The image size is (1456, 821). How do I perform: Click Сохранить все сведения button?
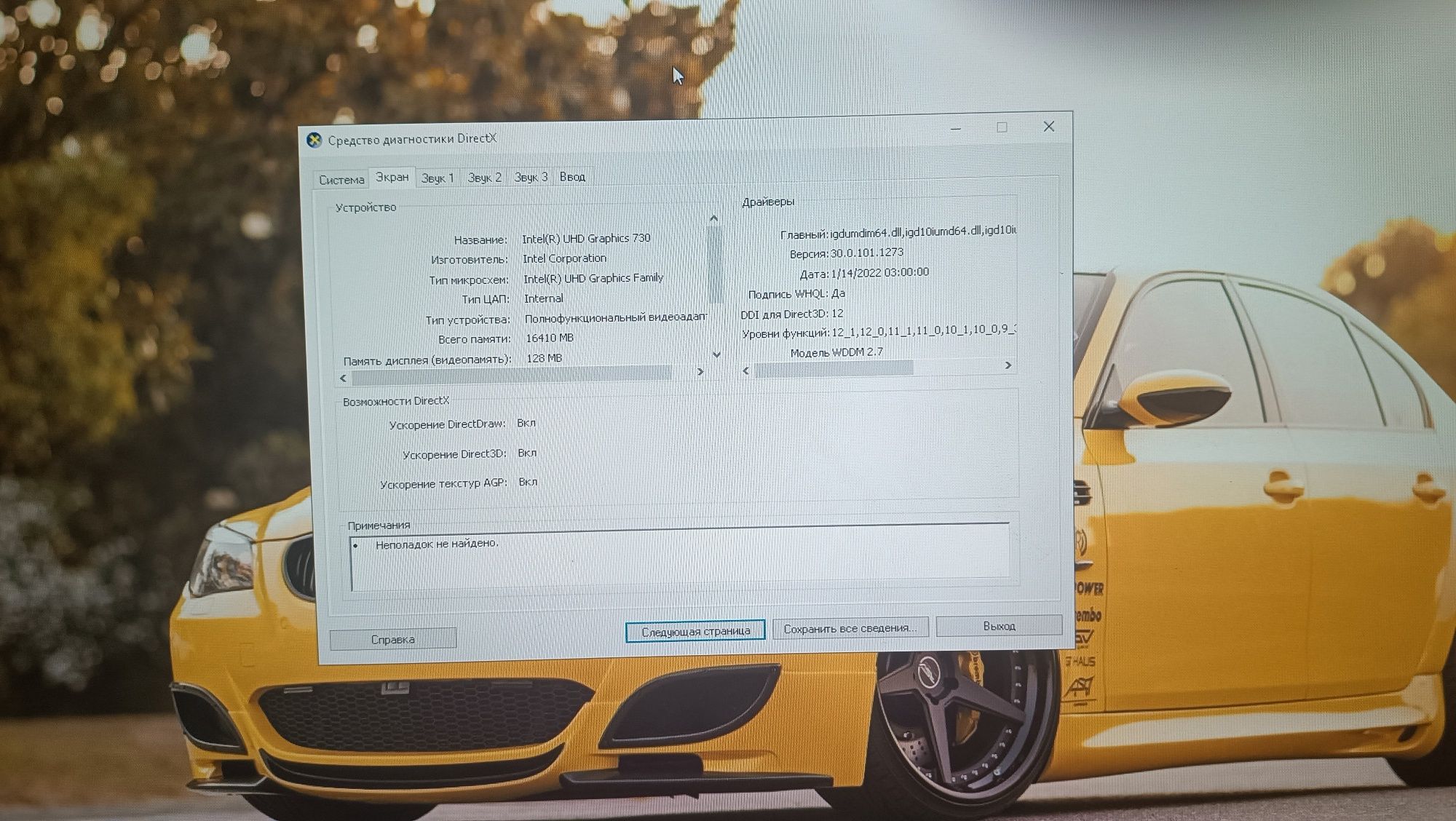click(850, 628)
